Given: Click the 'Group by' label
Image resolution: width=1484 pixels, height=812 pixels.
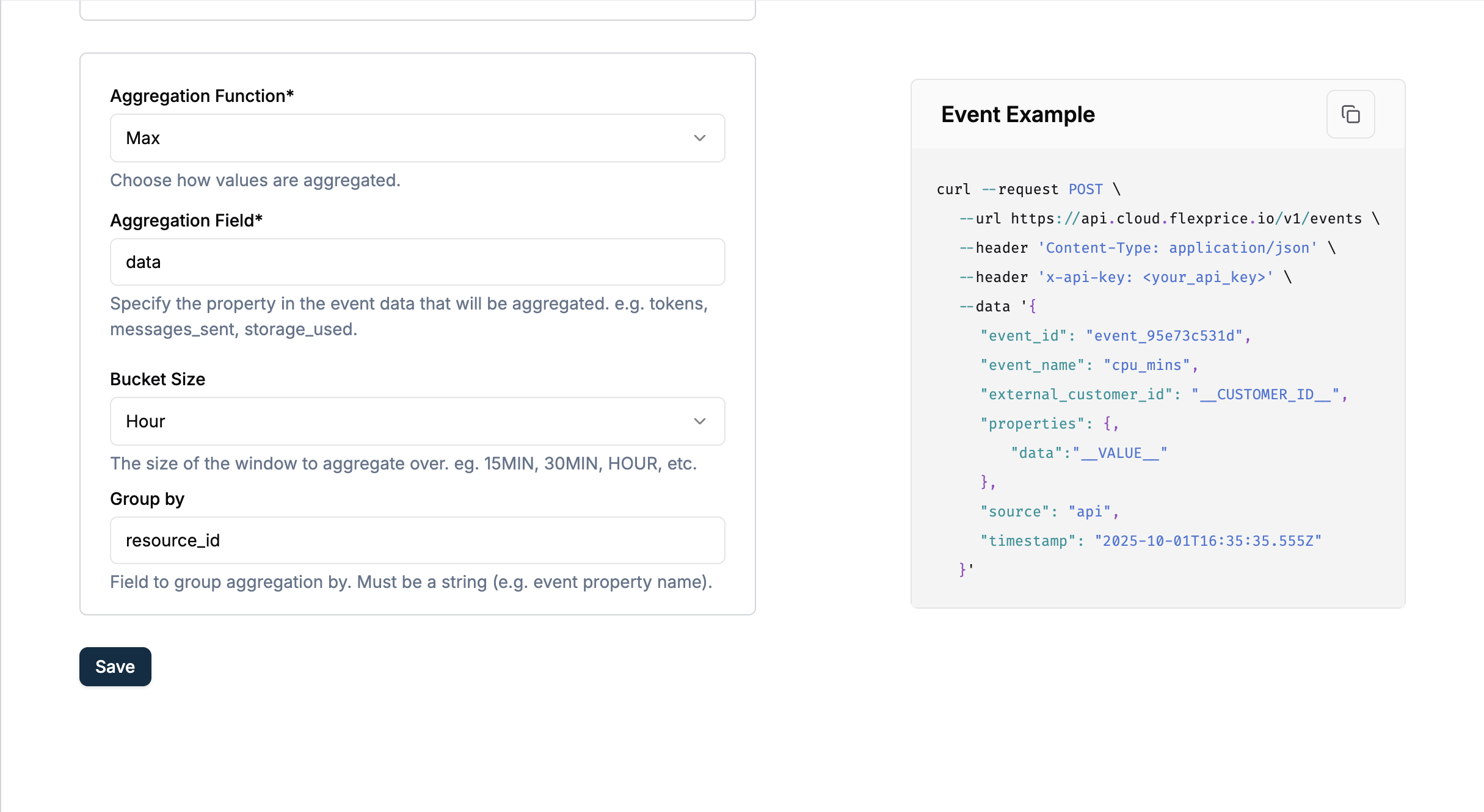Looking at the screenshot, I should click(x=147, y=499).
